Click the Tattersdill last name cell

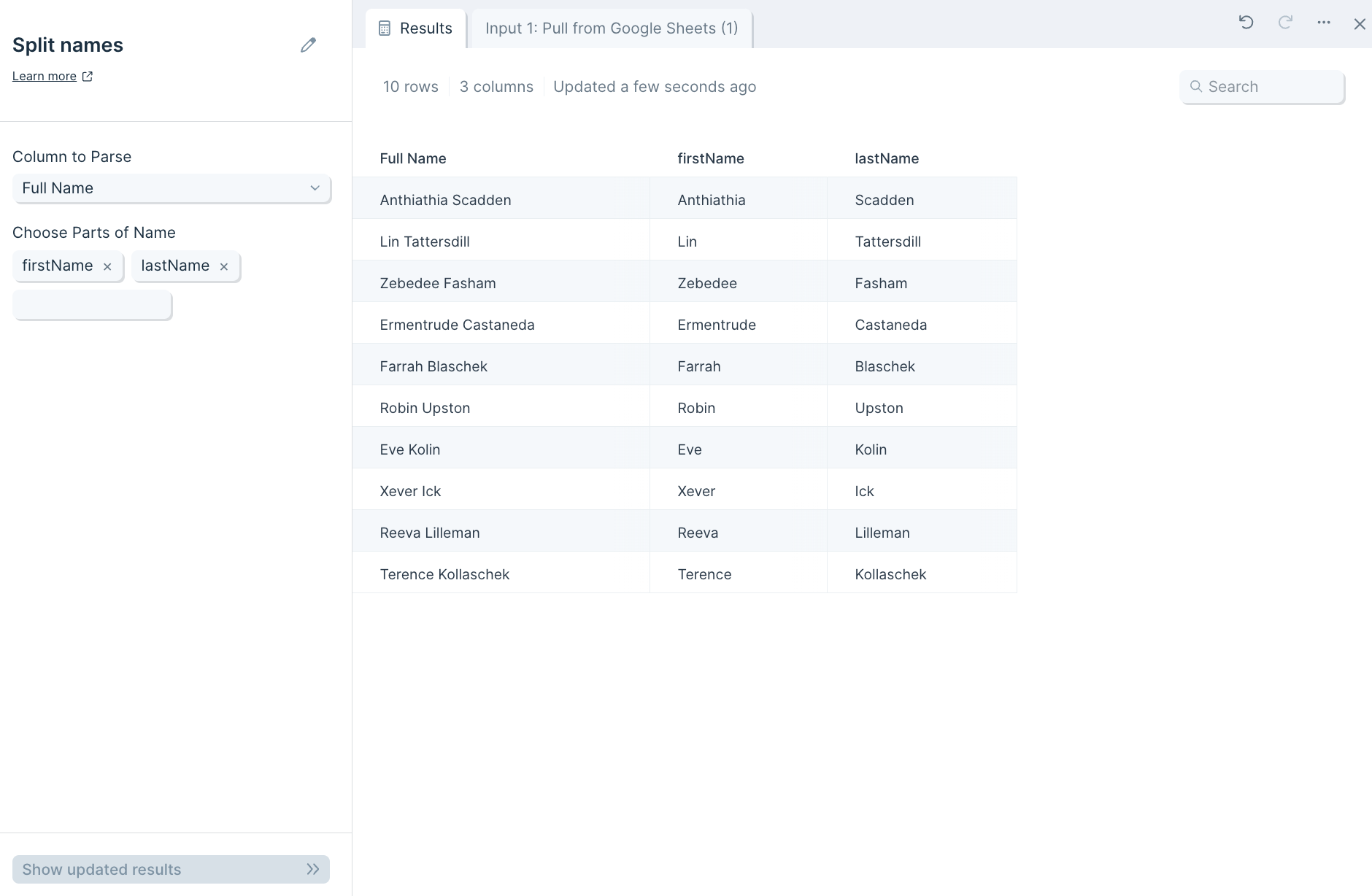coord(922,240)
